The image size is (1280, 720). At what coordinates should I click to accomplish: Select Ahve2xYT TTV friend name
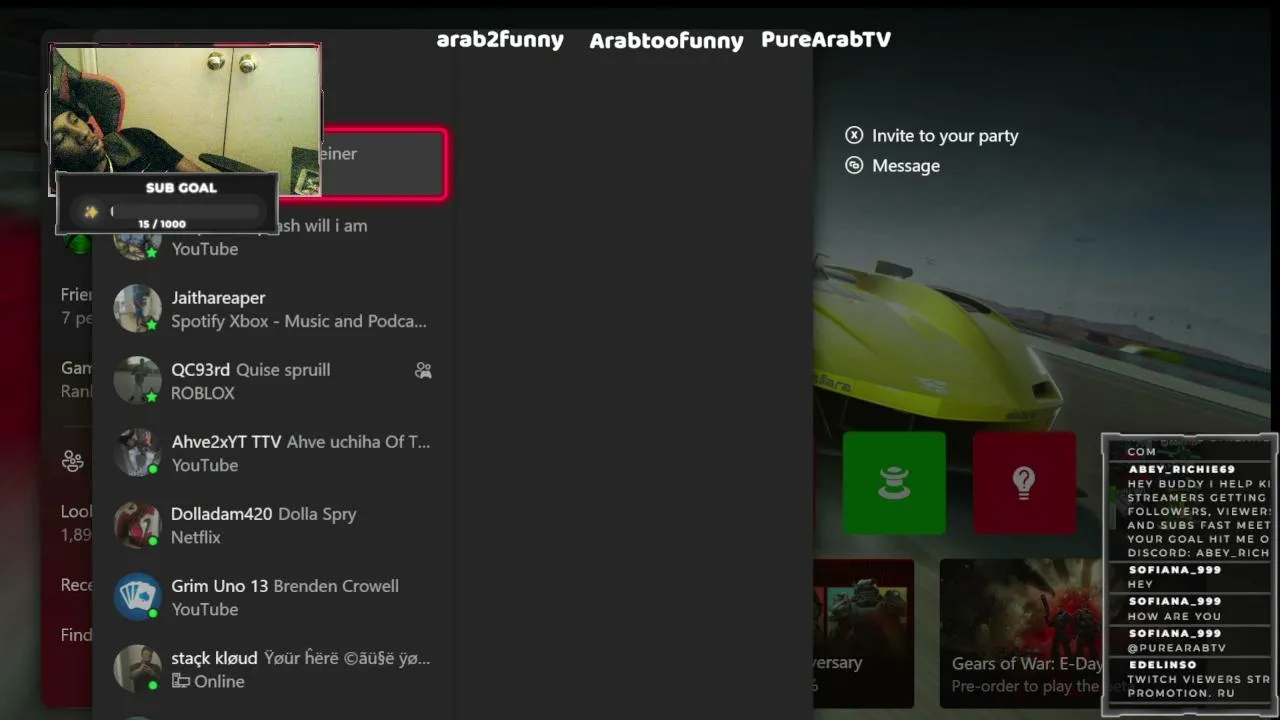click(226, 442)
